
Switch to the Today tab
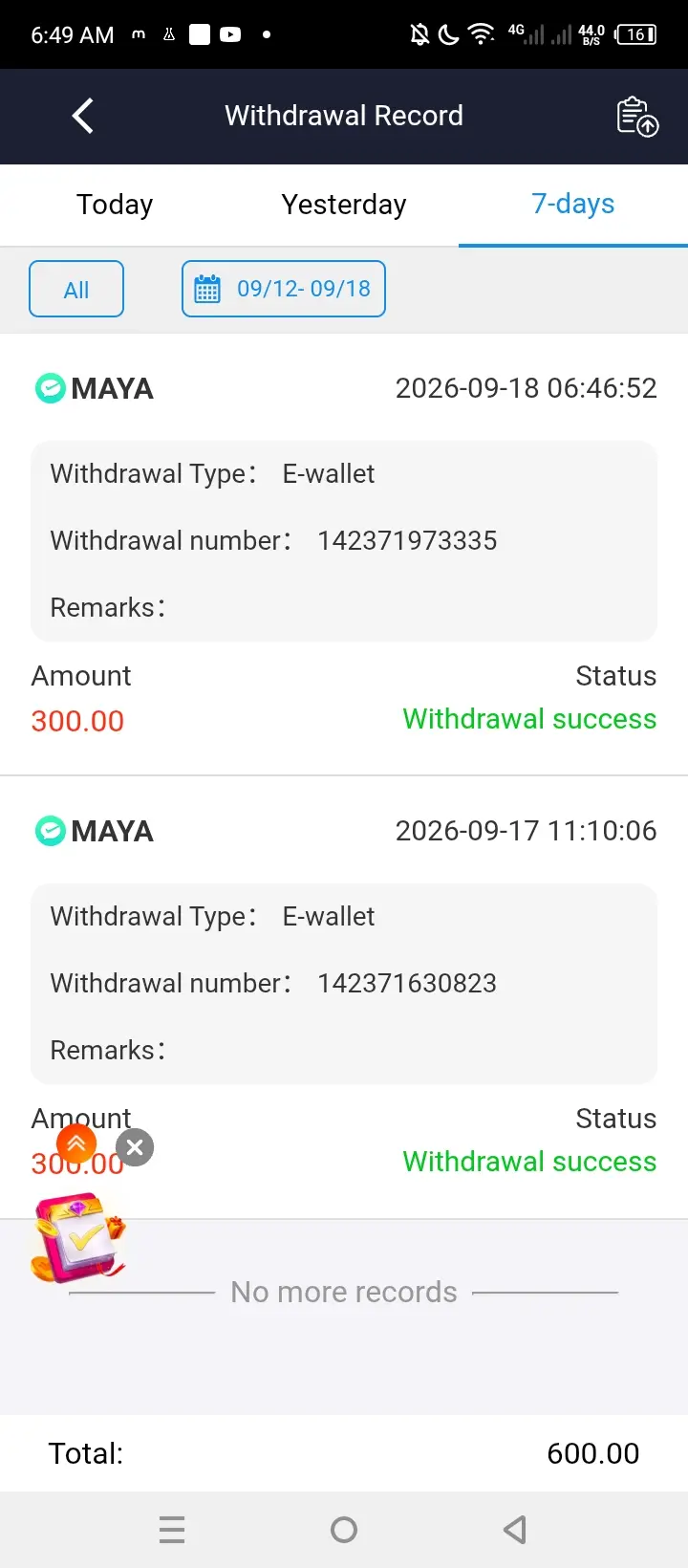tap(115, 205)
